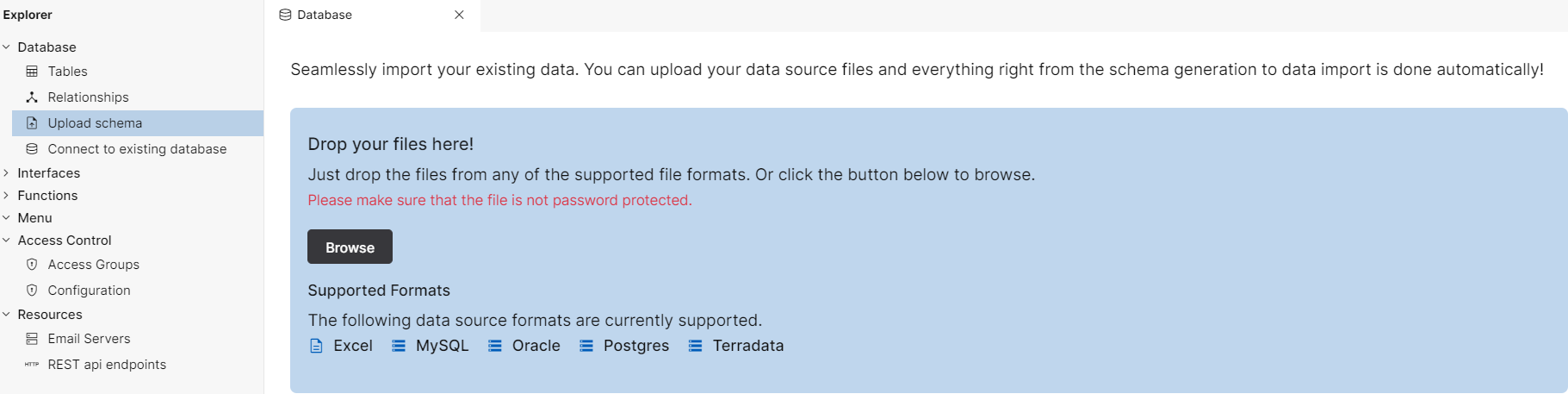Open Menu item in Explorer

(34, 218)
